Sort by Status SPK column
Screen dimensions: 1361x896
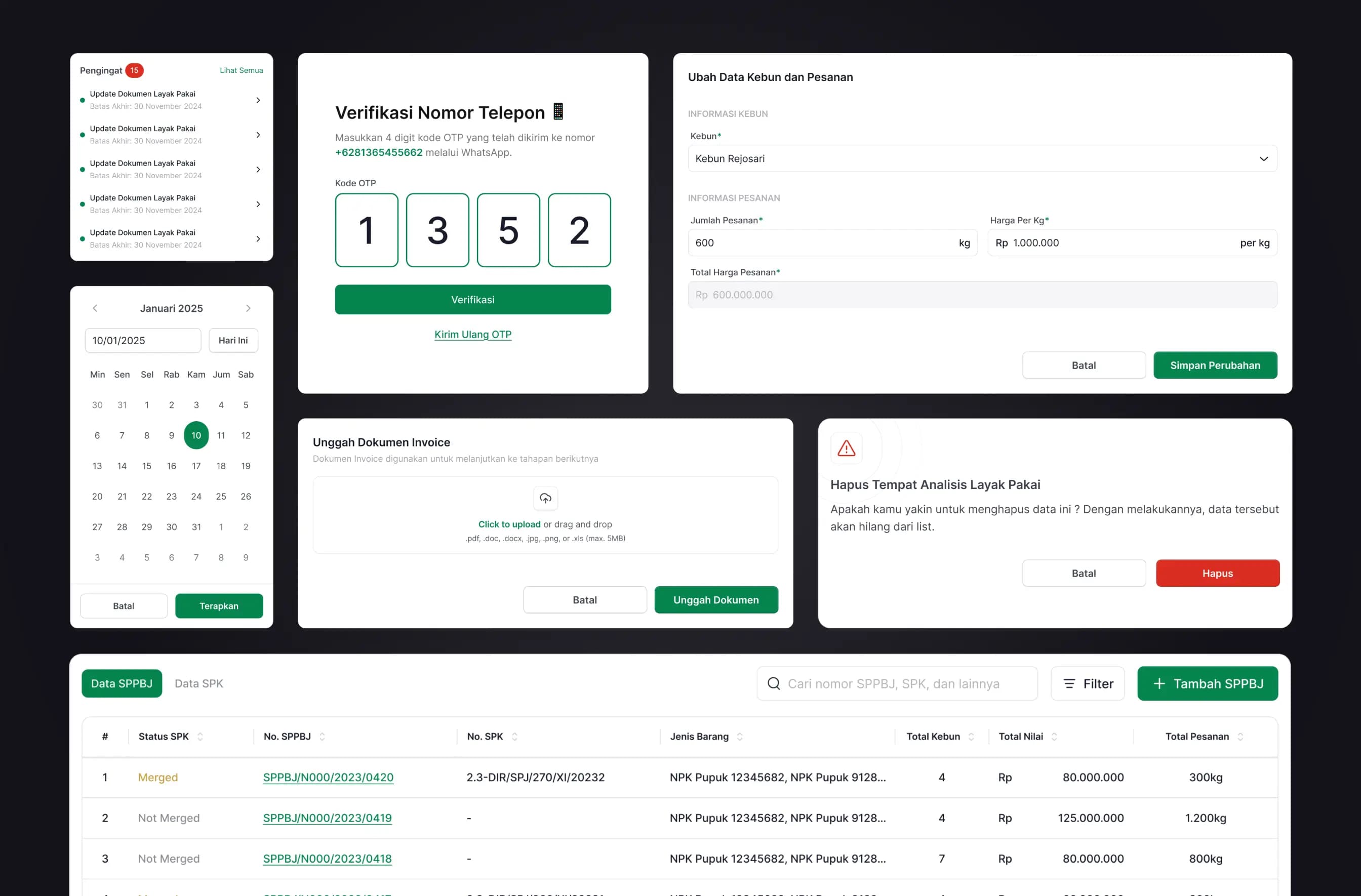[x=200, y=737]
